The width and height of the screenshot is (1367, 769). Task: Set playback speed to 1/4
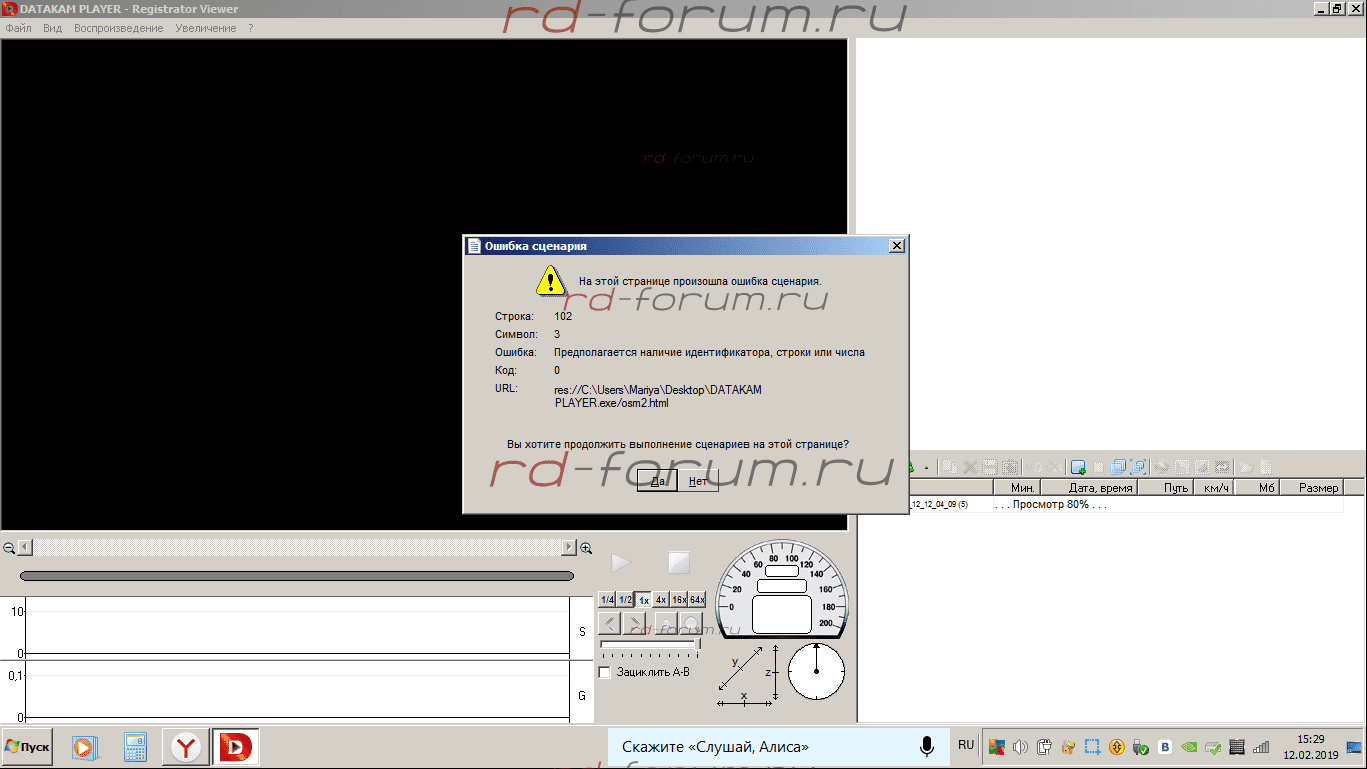click(607, 600)
